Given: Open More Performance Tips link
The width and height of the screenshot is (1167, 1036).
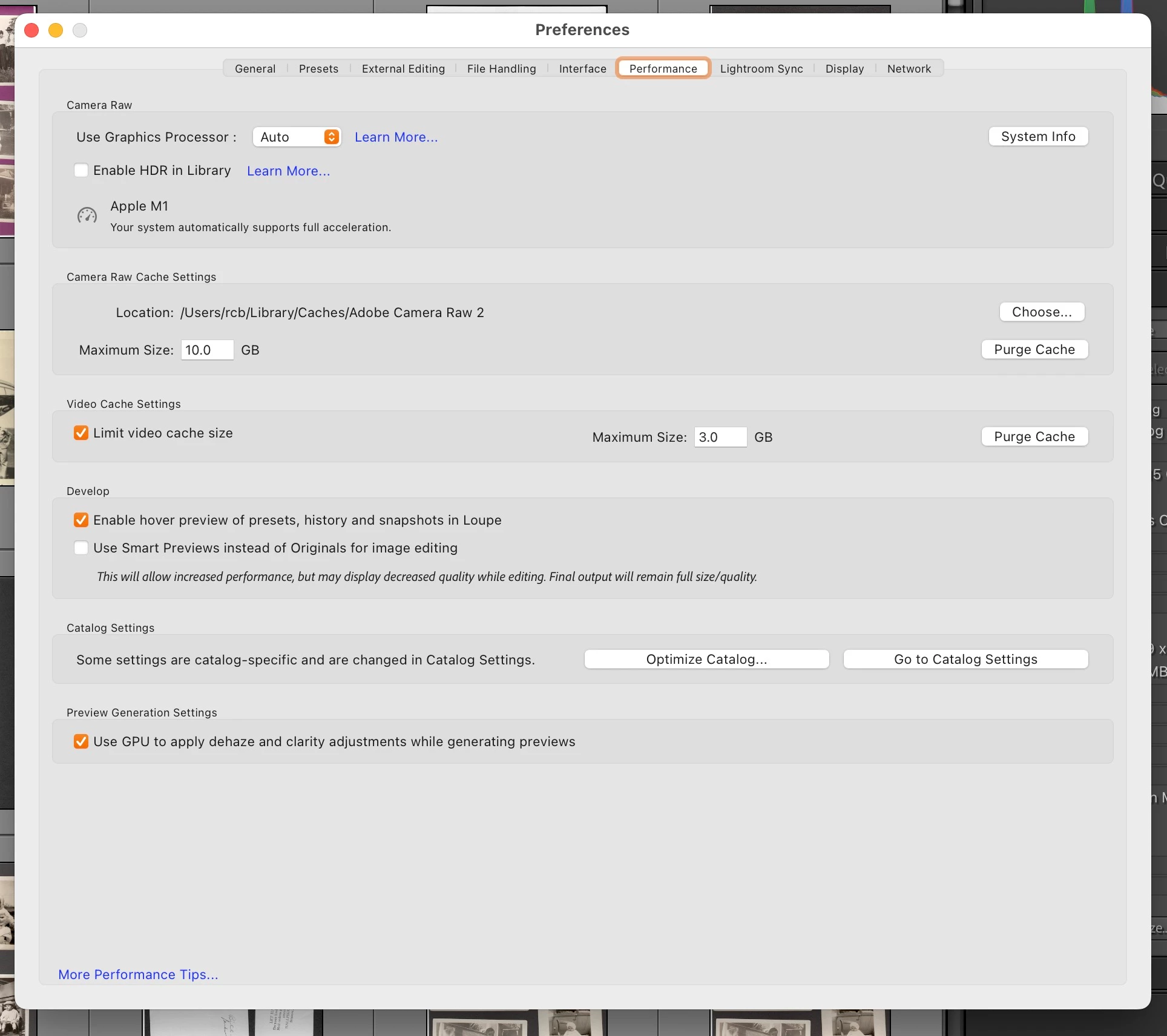Looking at the screenshot, I should pos(138,975).
